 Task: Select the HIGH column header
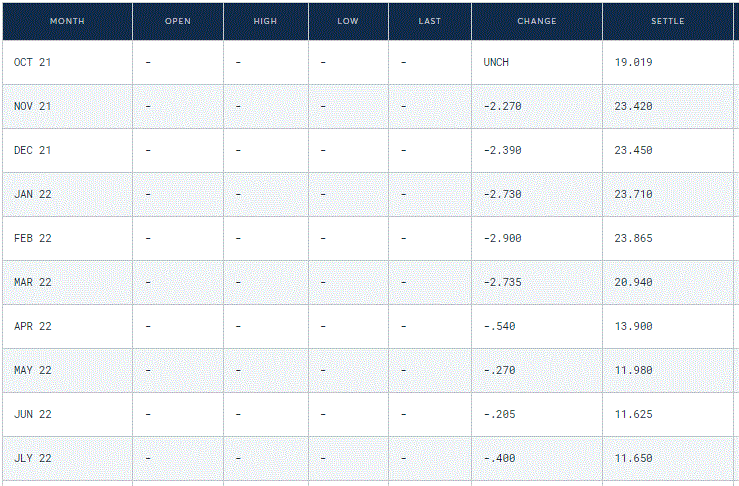coord(266,21)
